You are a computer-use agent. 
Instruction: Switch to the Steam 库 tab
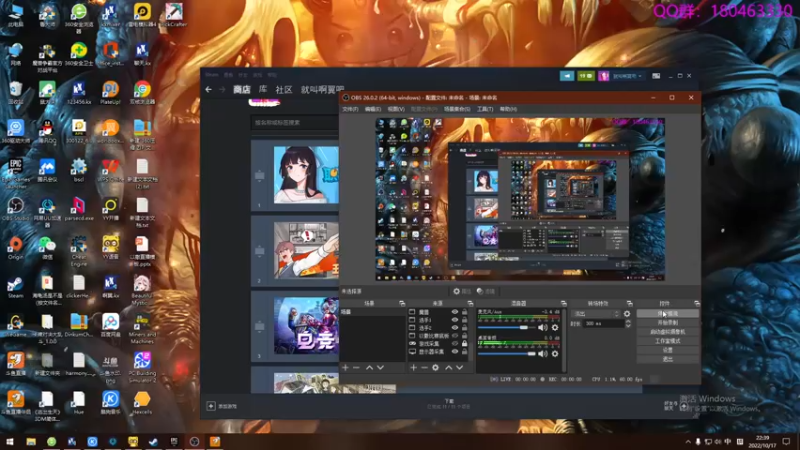pyautogui.click(x=263, y=89)
